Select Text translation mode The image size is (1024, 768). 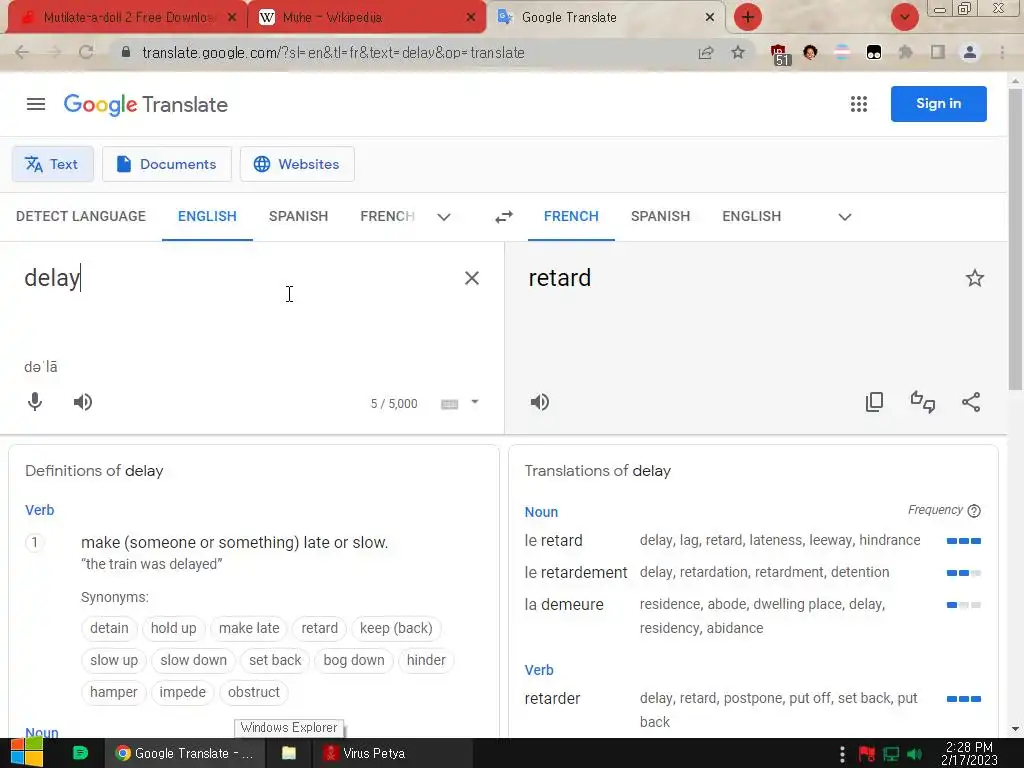[52, 164]
